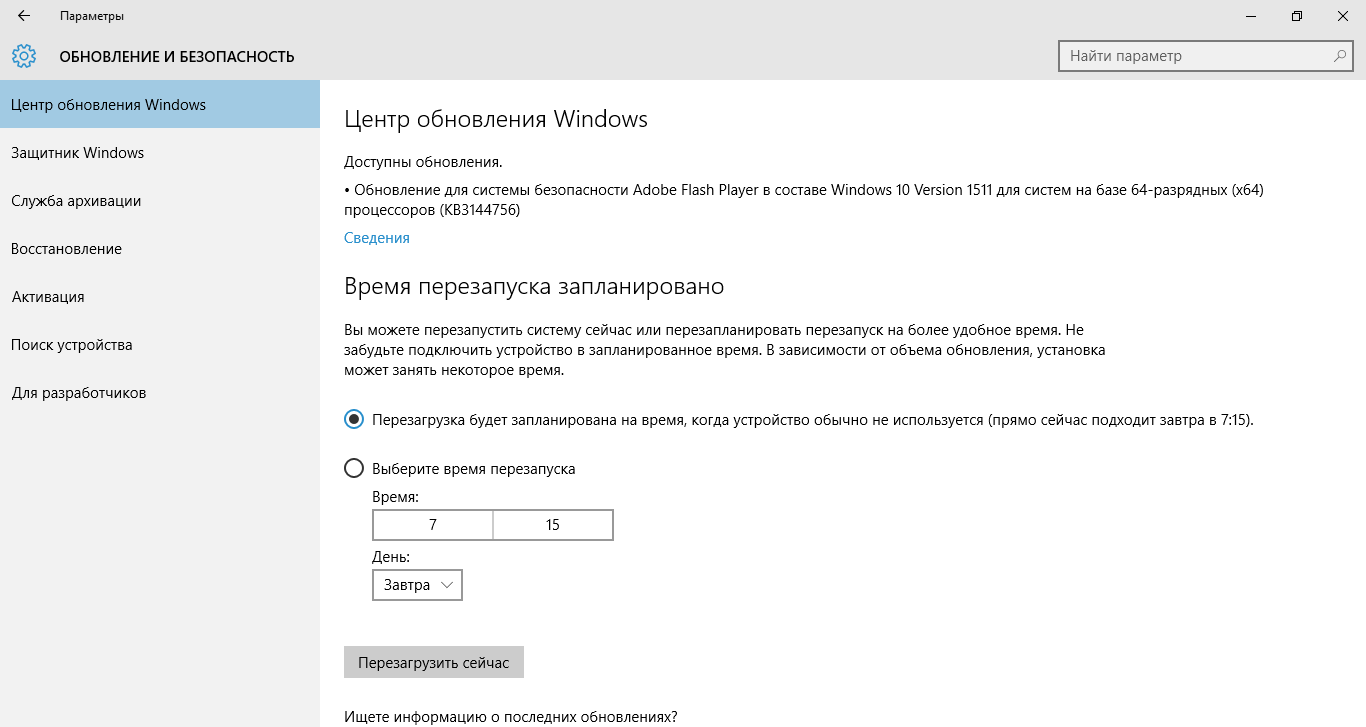Go back with the back arrow
The image size is (1366, 727).
coord(24,16)
